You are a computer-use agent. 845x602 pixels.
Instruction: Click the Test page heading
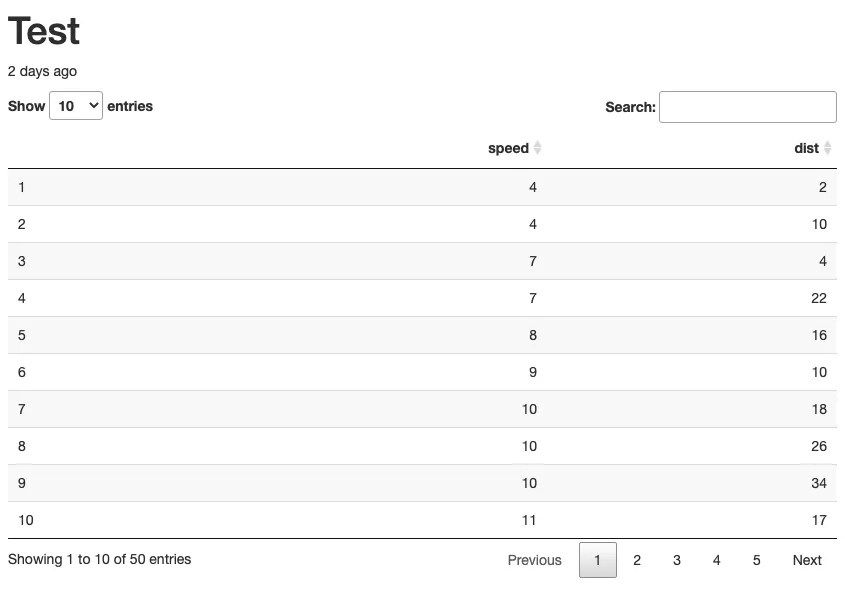(x=44, y=31)
